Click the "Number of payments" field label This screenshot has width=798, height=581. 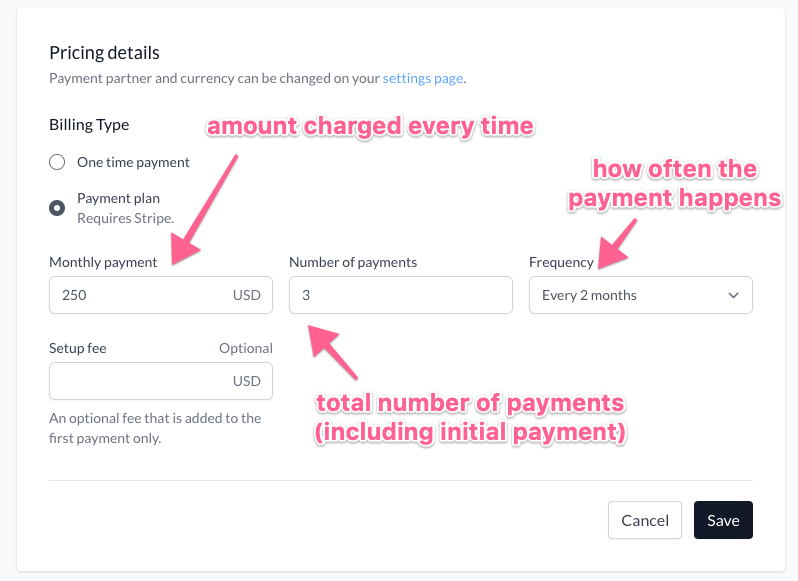pyautogui.click(x=353, y=262)
